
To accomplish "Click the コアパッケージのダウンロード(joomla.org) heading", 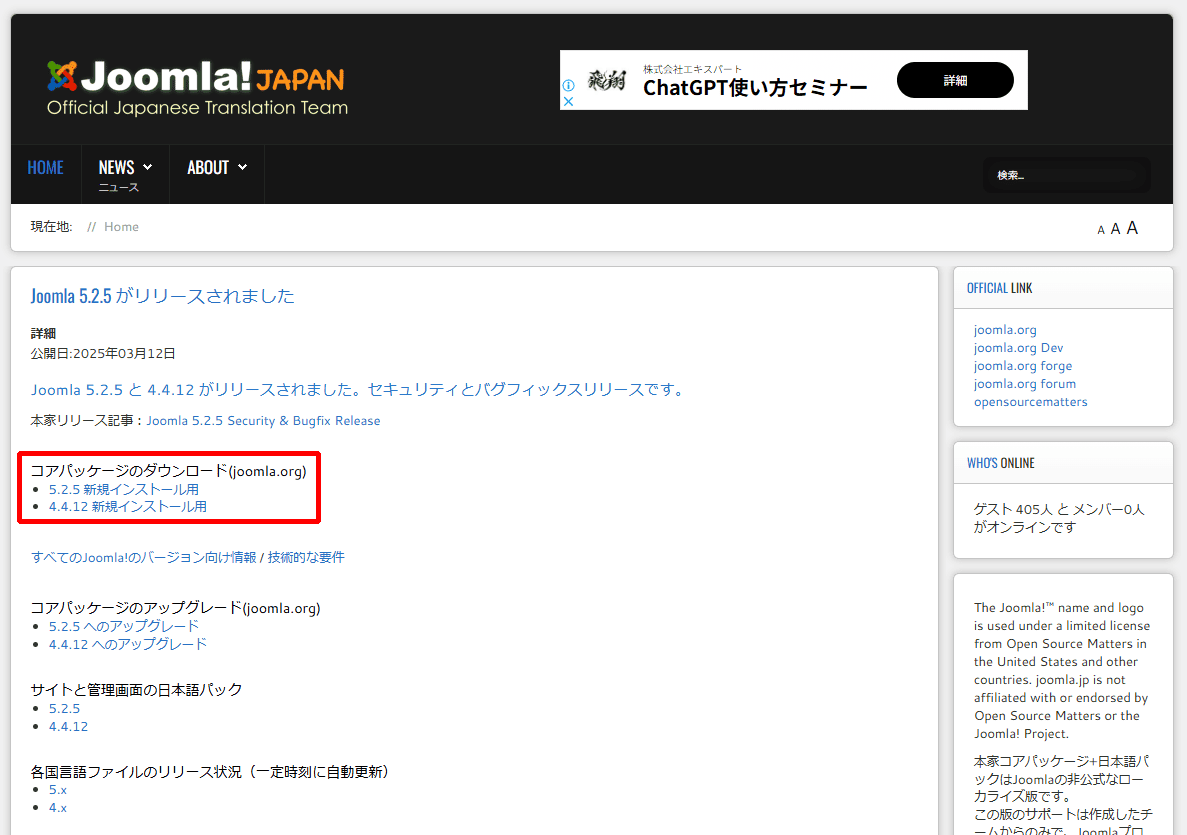I will coord(168,471).
